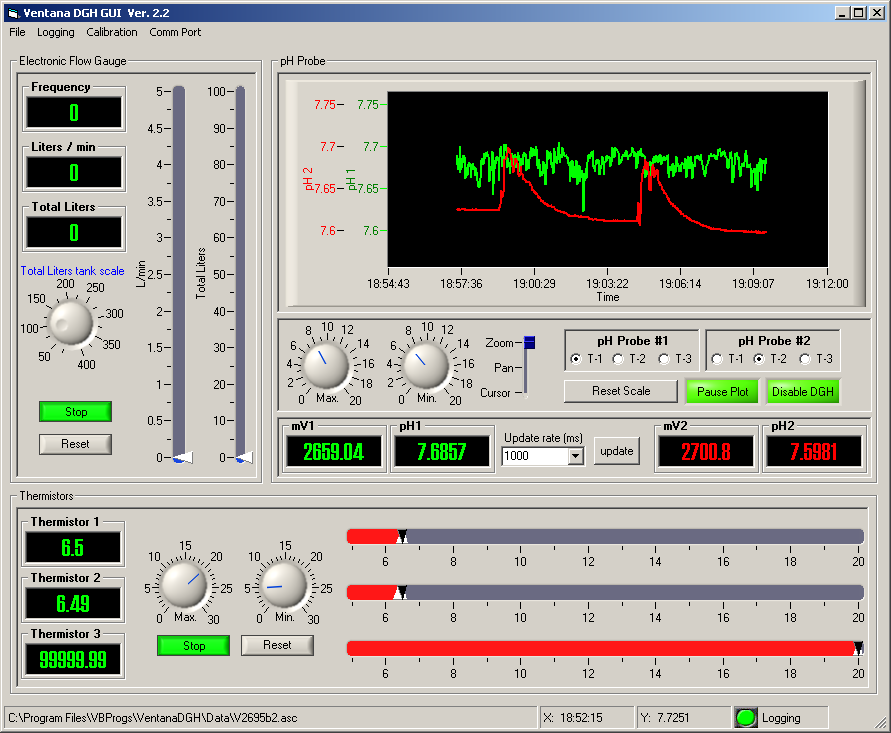Click the X: 18:52:15 status field
The width and height of the screenshot is (891, 733).
click(x=587, y=718)
